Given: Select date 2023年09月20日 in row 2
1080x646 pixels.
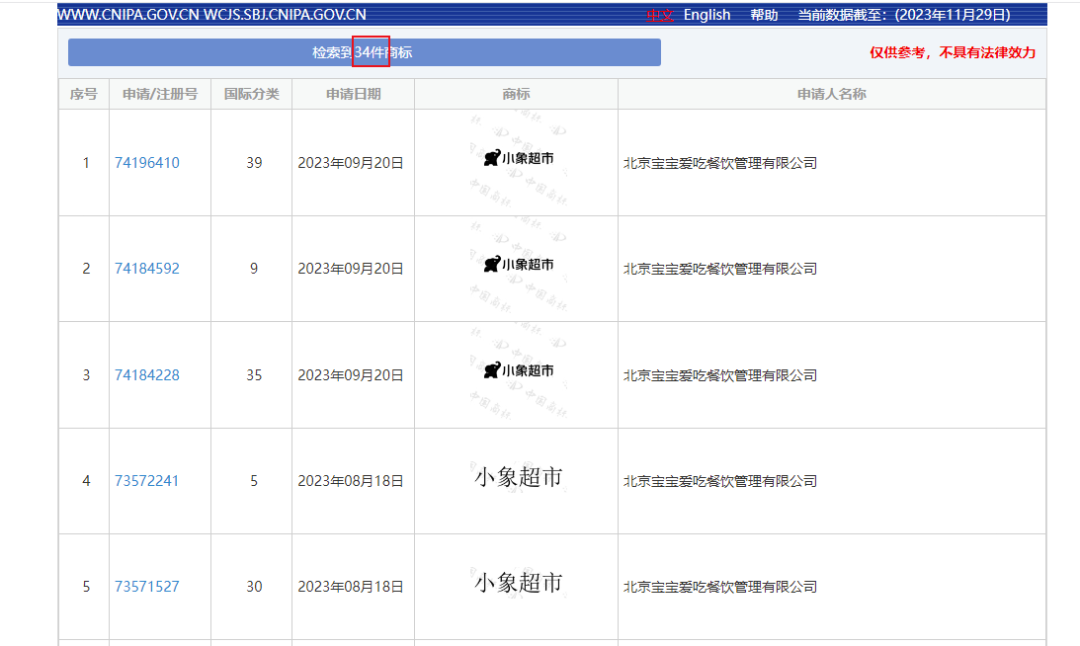Looking at the screenshot, I should [351, 269].
